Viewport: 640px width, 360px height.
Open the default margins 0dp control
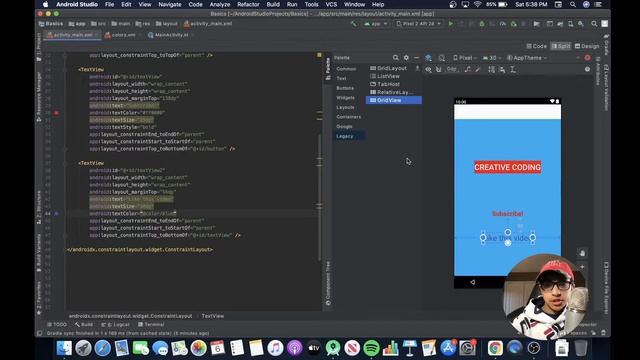(452, 69)
